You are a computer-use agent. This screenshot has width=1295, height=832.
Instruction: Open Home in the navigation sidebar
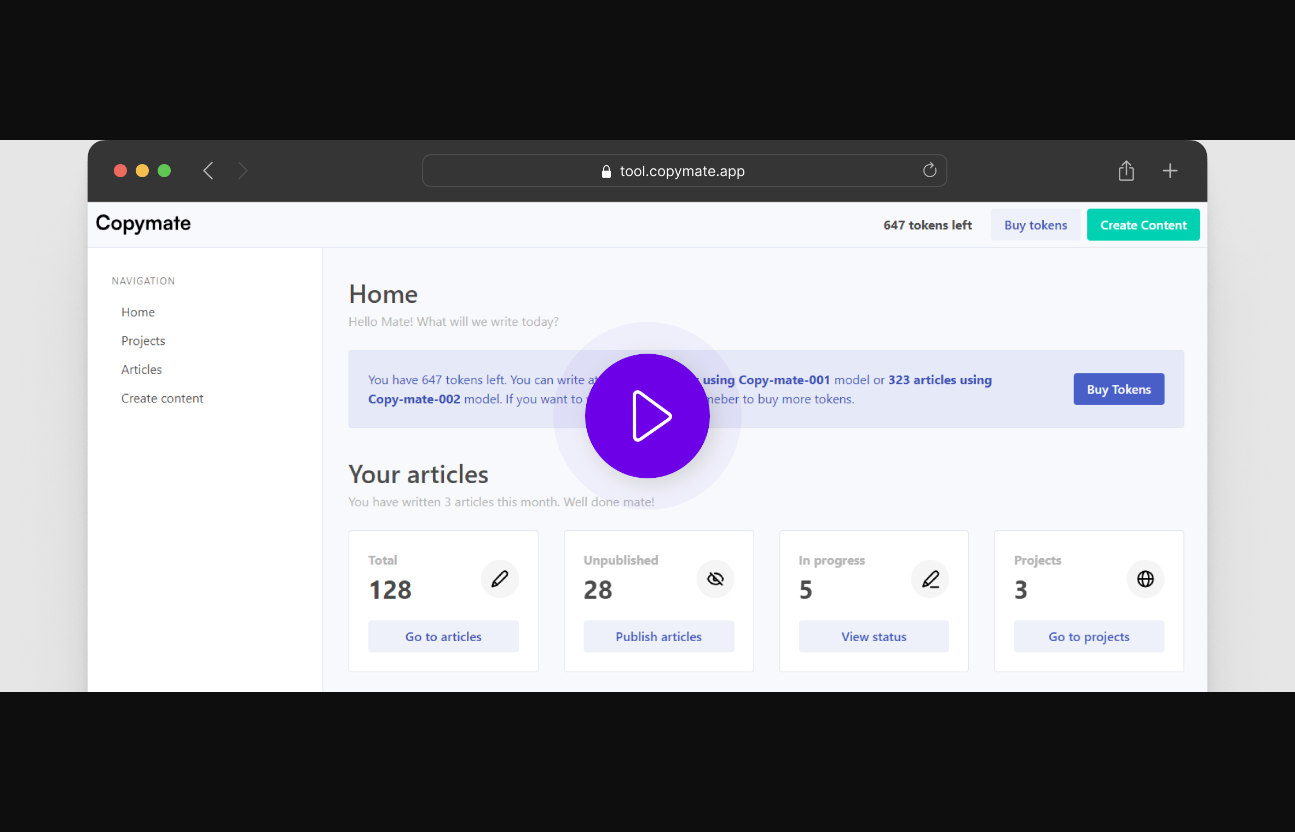tap(138, 312)
